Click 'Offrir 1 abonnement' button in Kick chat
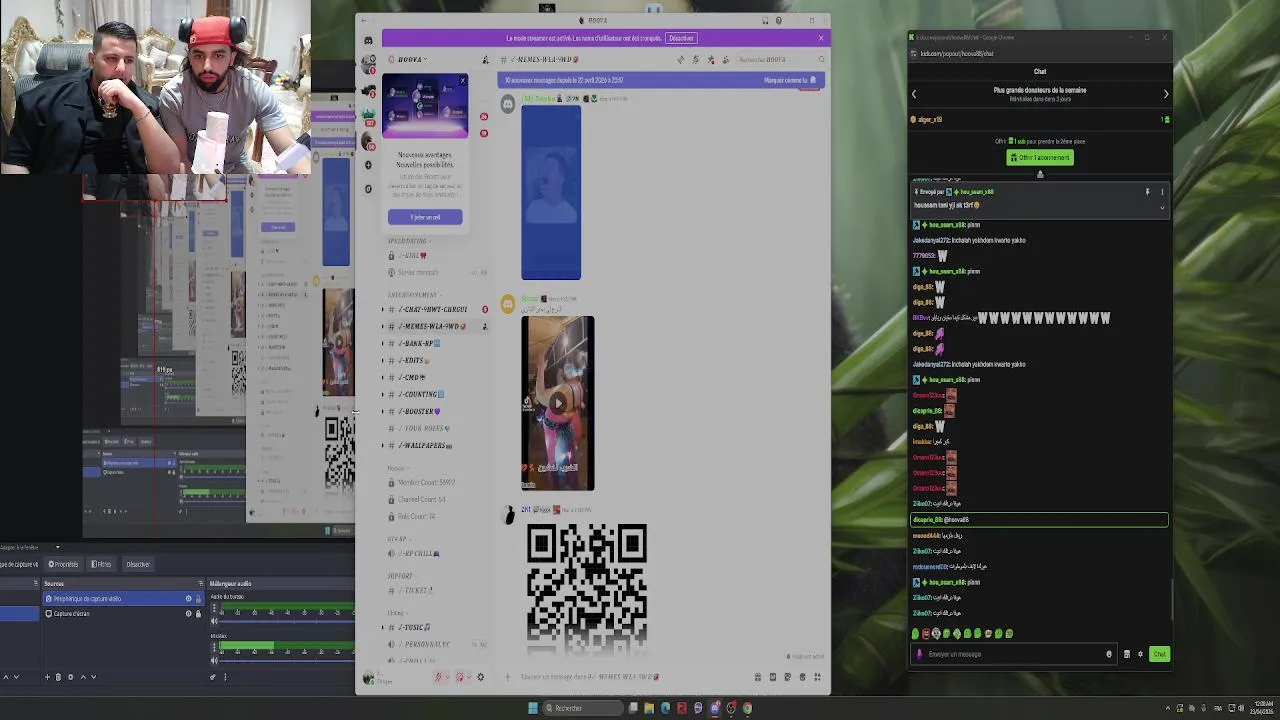The height and width of the screenshot is (720, 1280). pos(1040,158)
